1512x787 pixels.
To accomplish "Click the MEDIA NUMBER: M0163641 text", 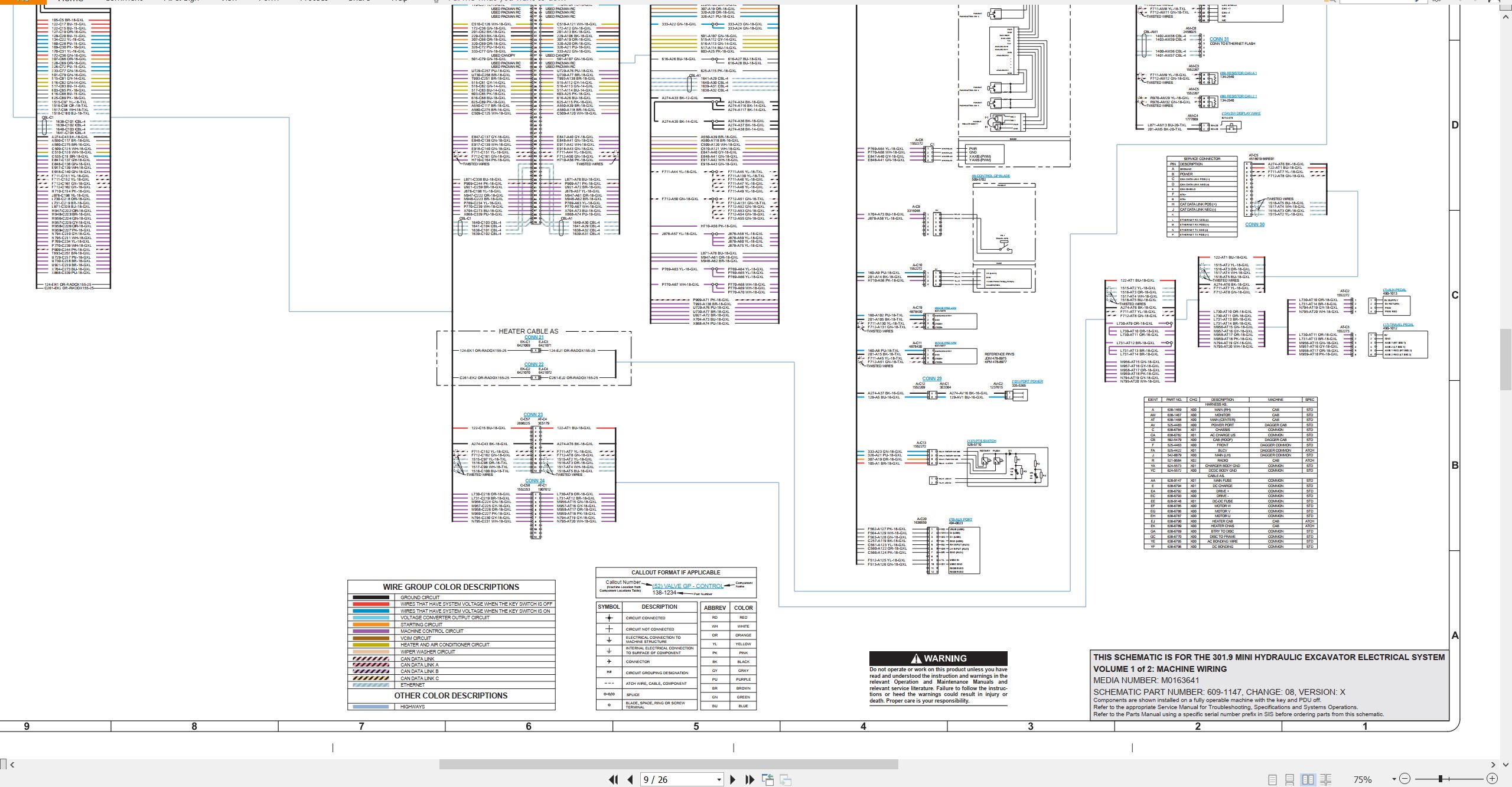I will coord(1146,680).
